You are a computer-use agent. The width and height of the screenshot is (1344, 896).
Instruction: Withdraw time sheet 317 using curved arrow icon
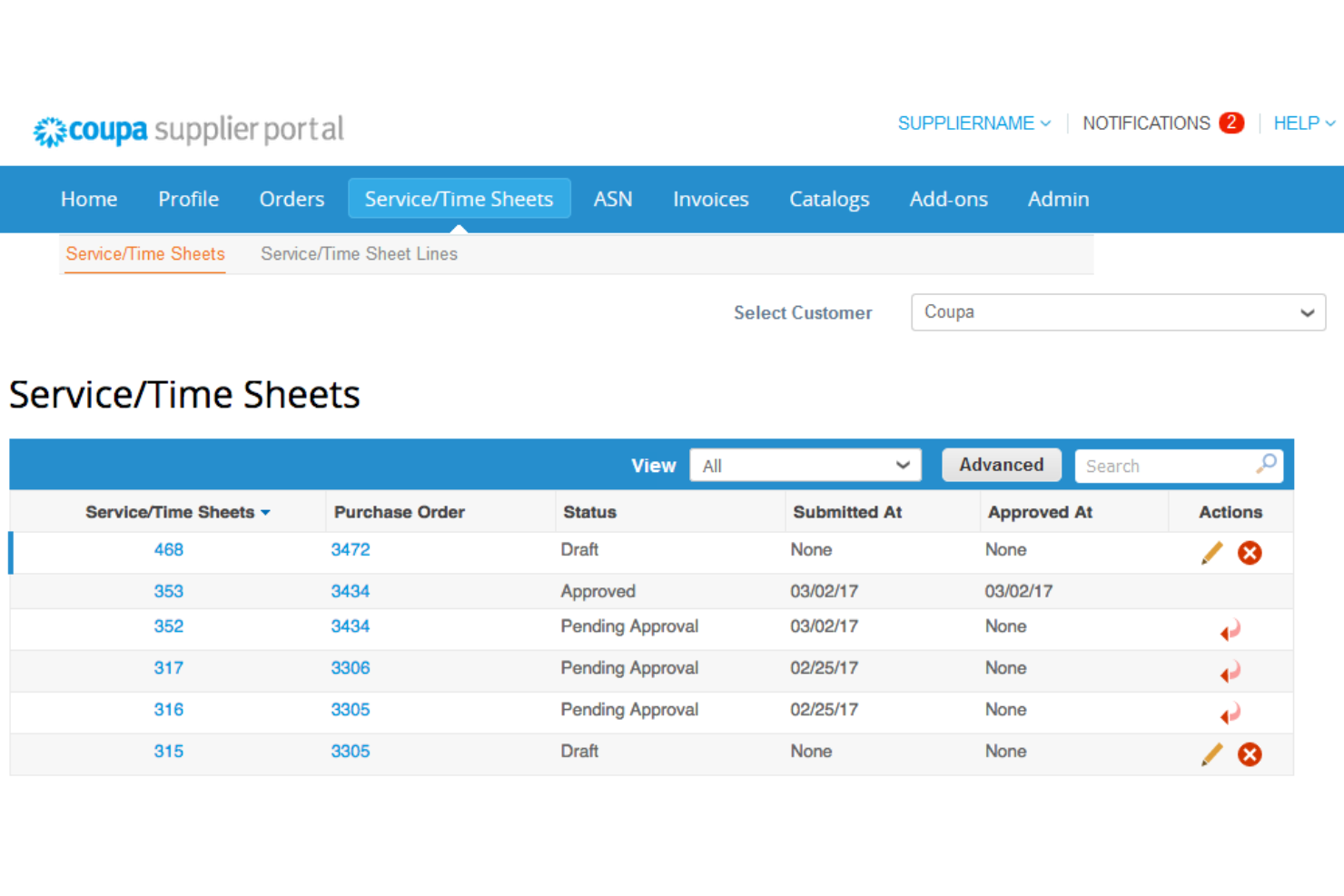point(1230,672)
